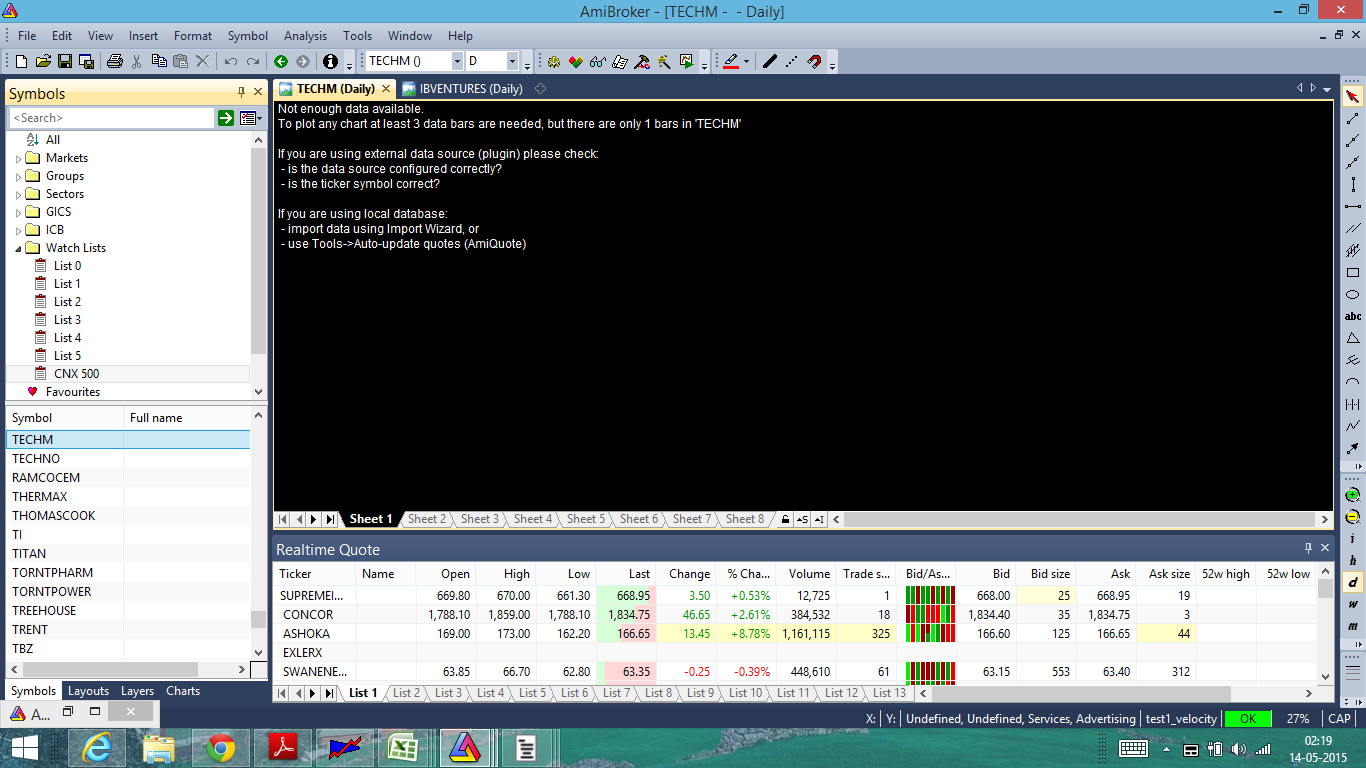Copy using the toolbar copy icon
This screenshot has width=1366, height=768.
coord(159,61)
